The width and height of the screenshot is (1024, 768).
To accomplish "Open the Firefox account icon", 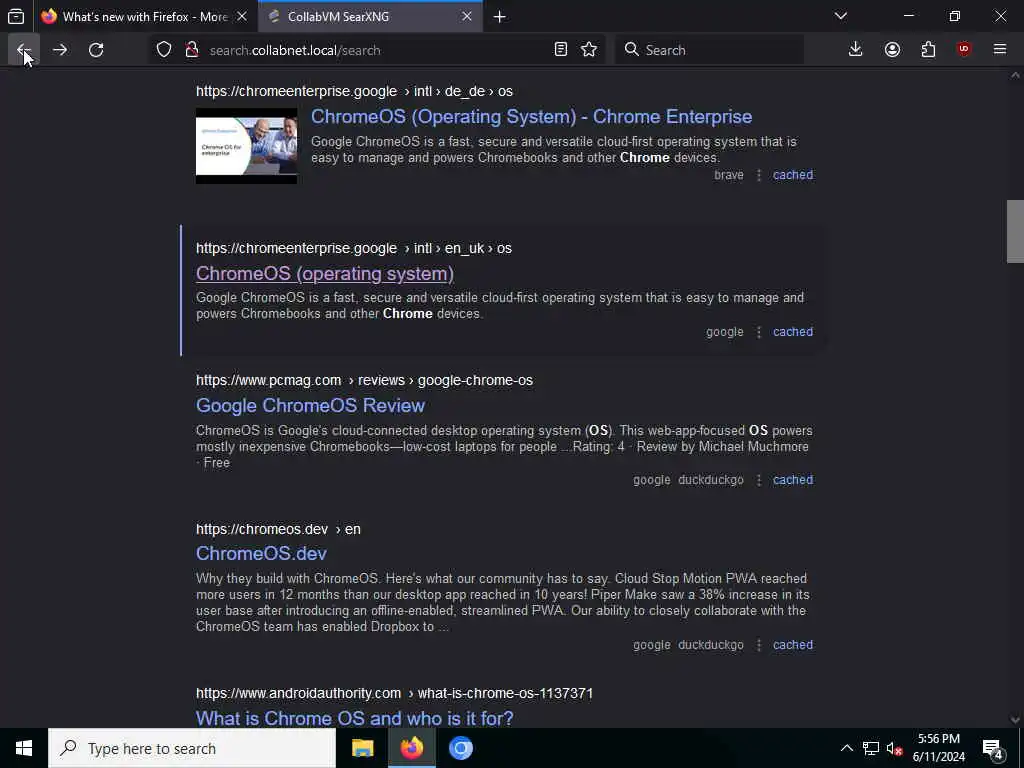I will coord(892,50).
